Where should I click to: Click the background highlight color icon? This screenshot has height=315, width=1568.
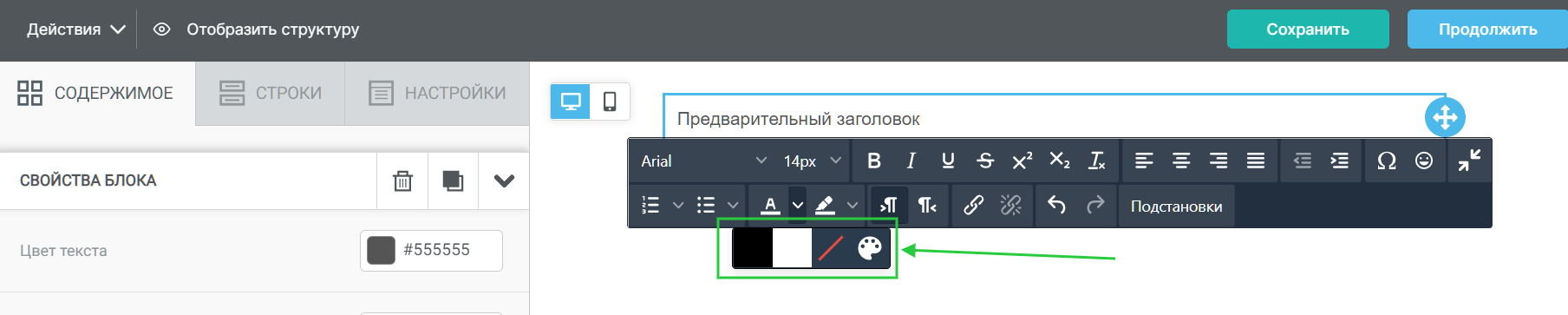(825, 206)
